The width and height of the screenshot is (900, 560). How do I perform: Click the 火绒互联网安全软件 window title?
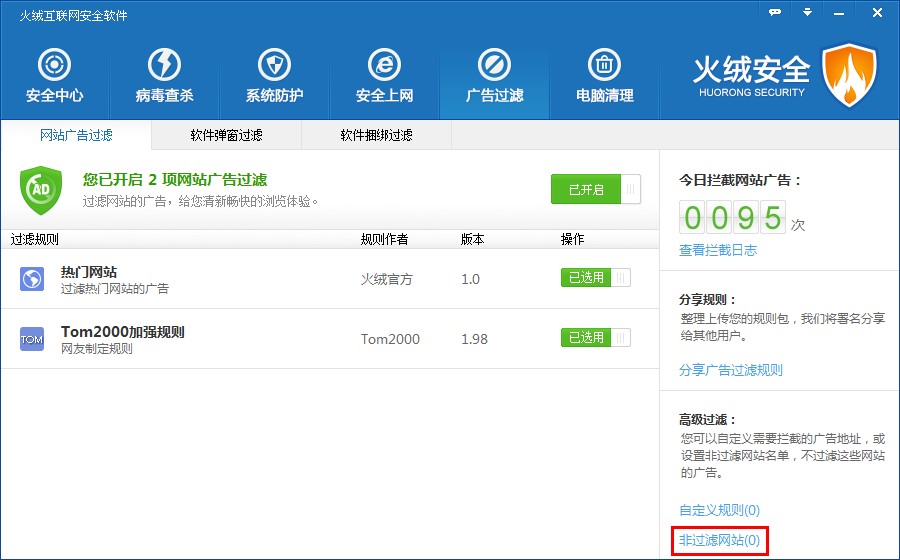pos(73,15)
